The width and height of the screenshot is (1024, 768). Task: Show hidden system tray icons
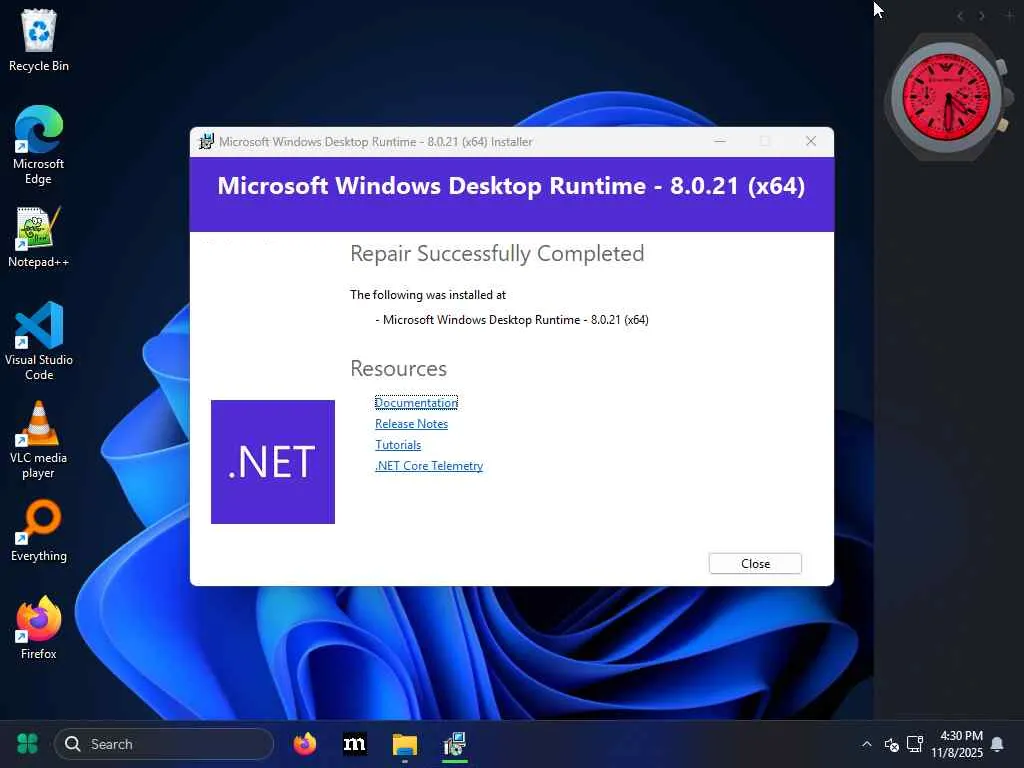click(867, 744)
